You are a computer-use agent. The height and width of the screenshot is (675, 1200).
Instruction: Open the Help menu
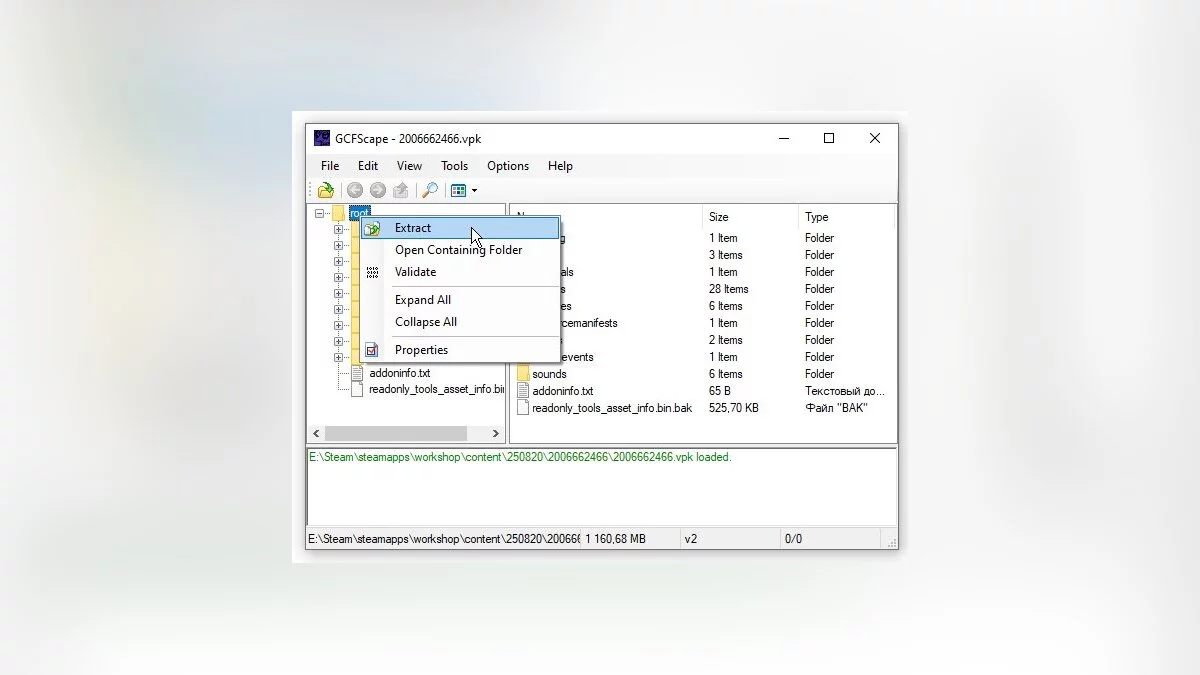click(x=560, y=166)
